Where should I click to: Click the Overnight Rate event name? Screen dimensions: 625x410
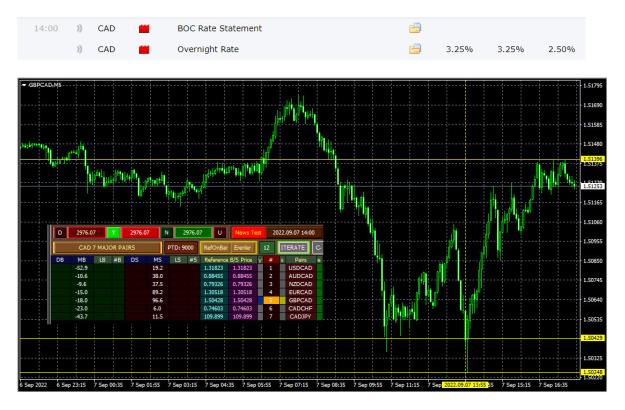pos(208,49)
